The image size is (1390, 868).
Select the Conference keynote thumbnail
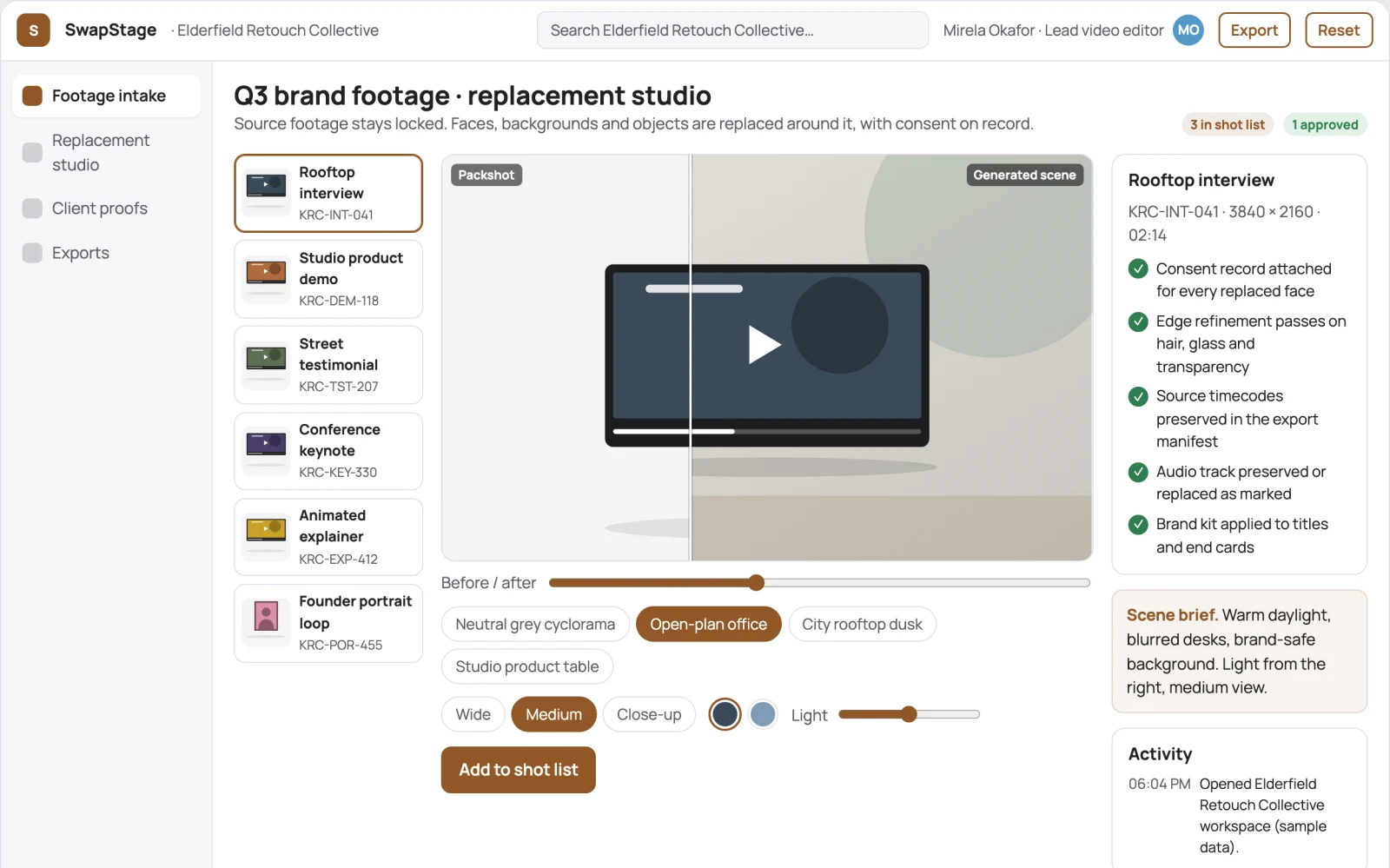tap(266, 451)
